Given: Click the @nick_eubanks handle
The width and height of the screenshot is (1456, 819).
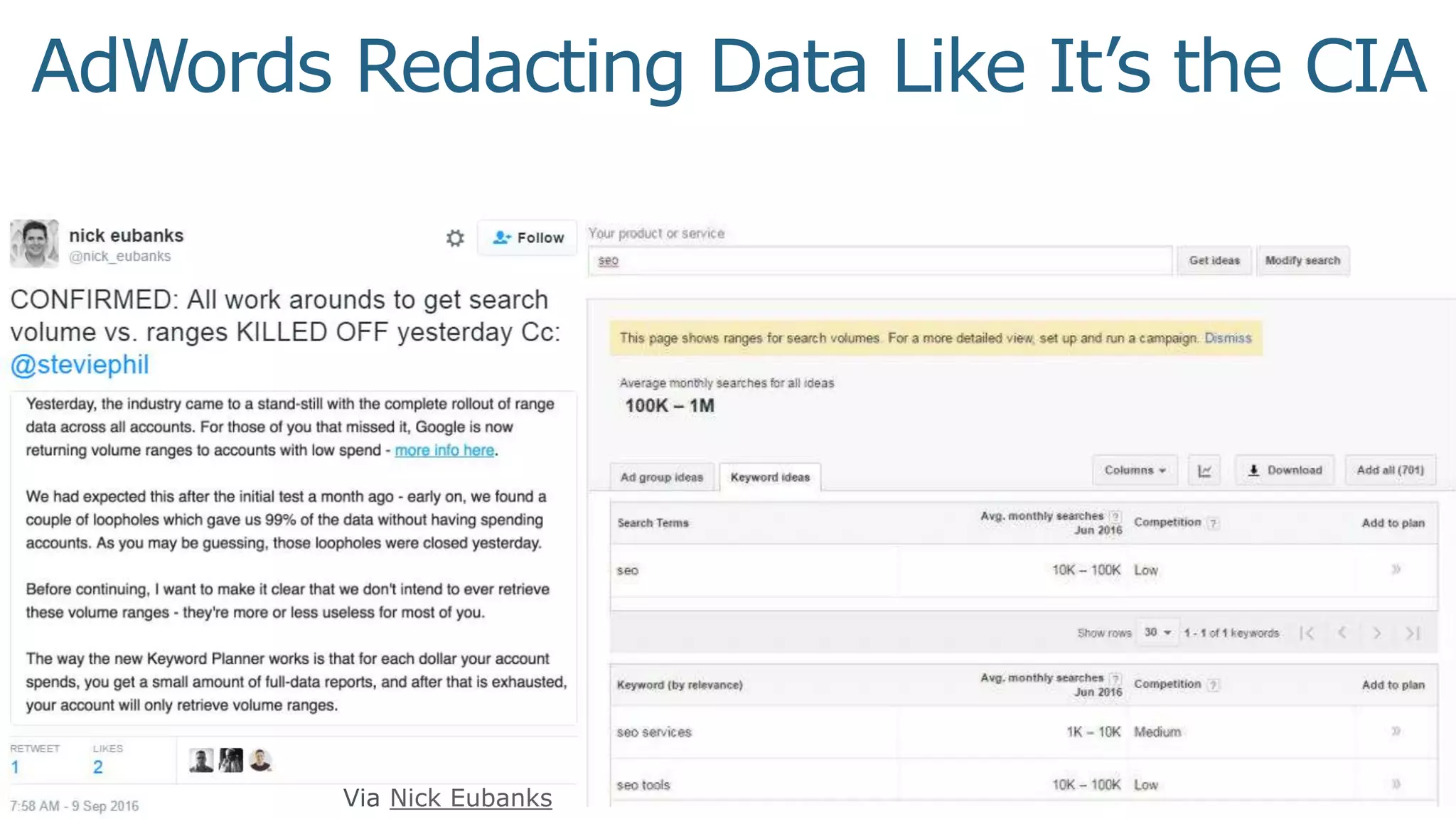Looking at the screenshot, I should (x=119, y=256).
